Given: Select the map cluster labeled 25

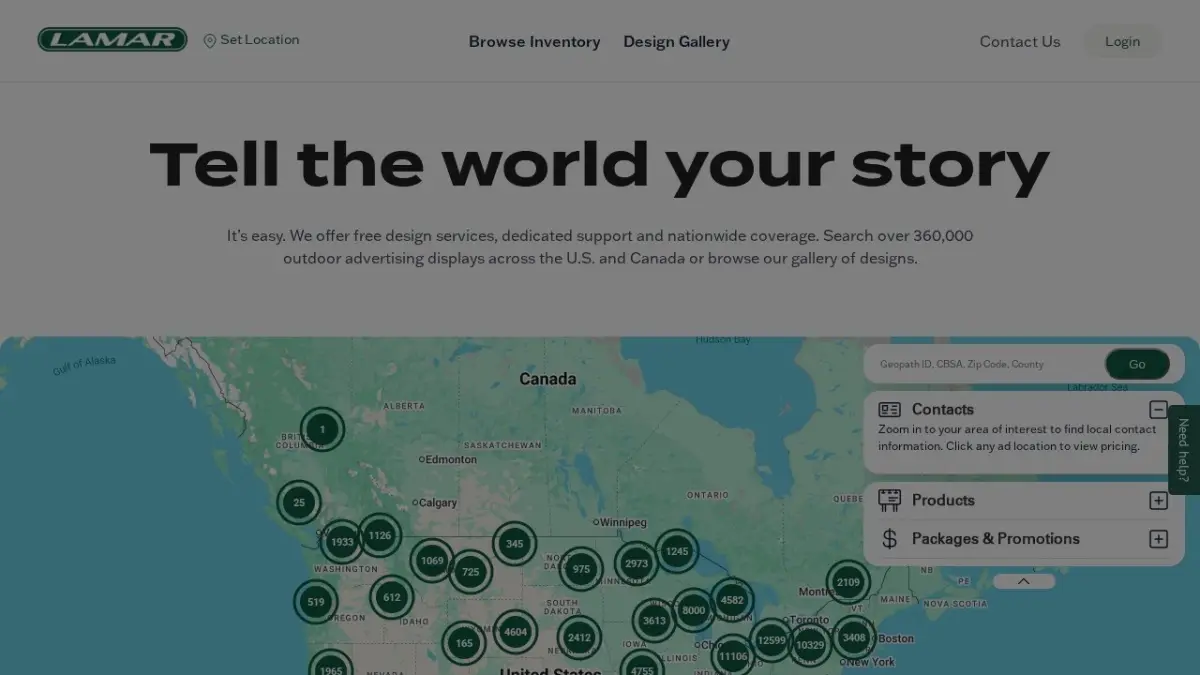Looking at the screenshot, I should click(299, 503).
